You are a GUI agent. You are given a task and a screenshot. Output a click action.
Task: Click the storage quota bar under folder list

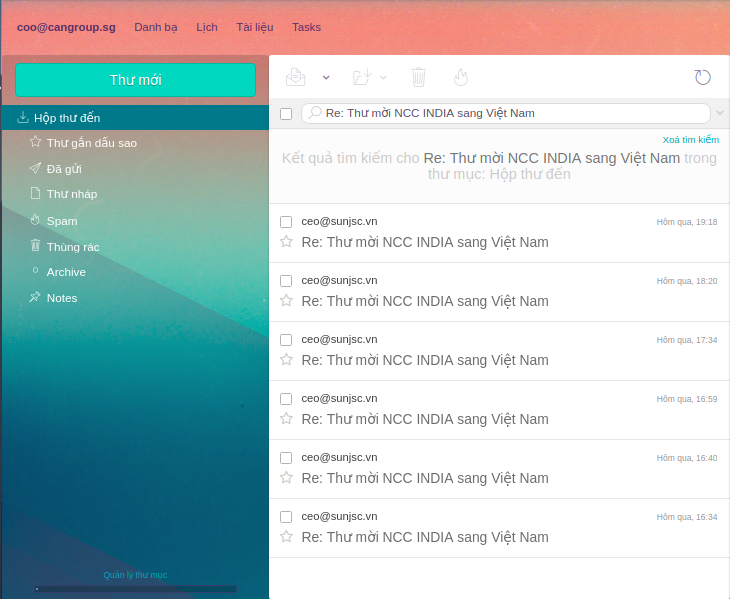point(135,589)
